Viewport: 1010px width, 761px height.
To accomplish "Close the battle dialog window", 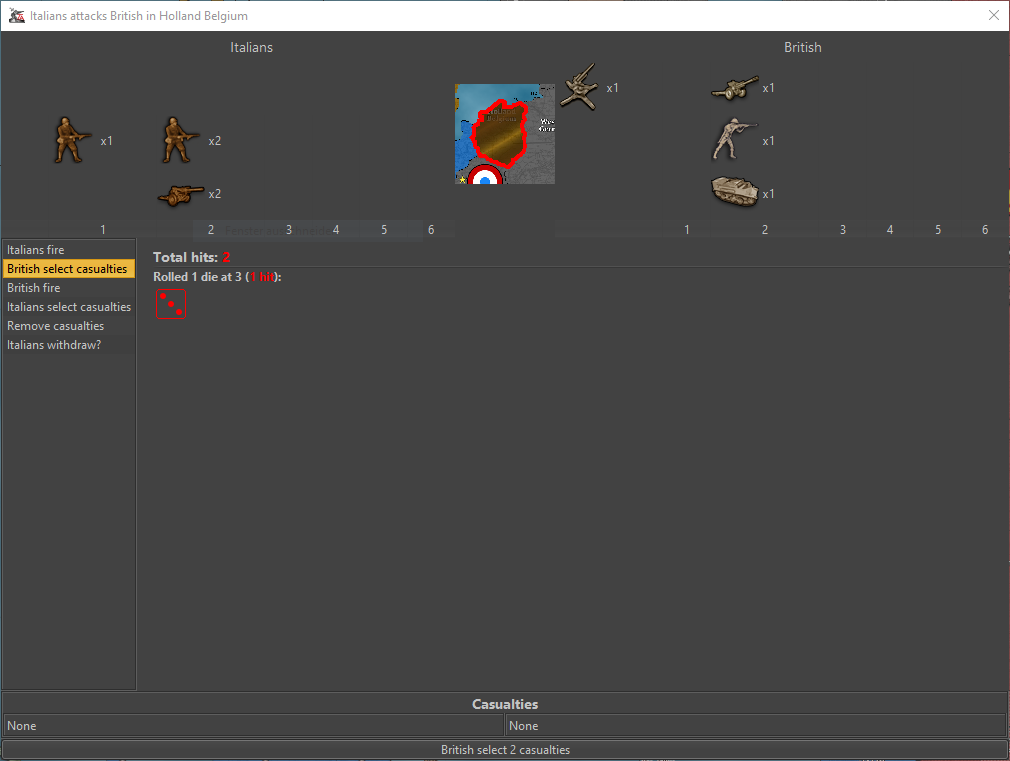I will point(993,15).
